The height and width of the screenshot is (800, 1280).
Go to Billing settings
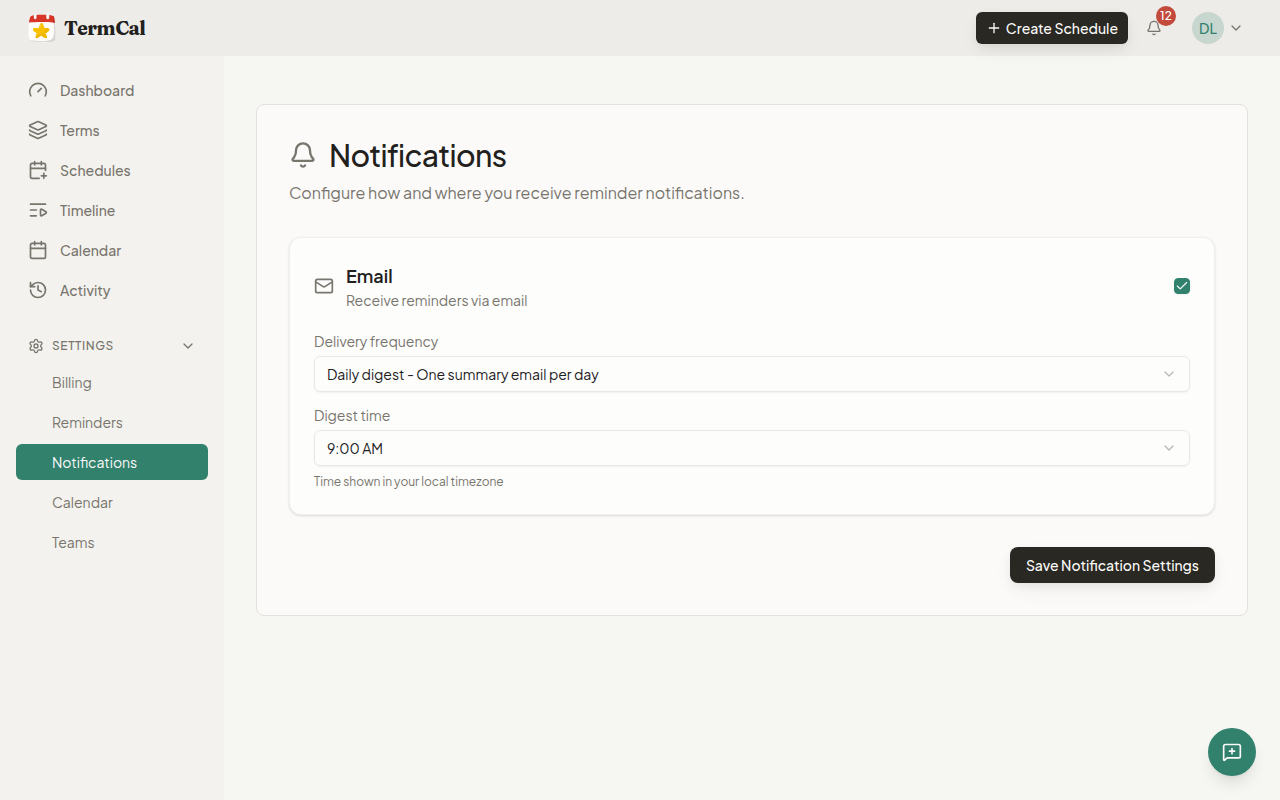click(72, 383)
